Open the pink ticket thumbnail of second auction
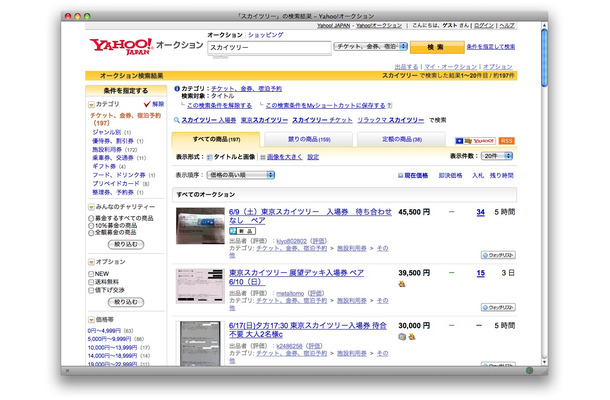The height and width of the screenshot is (400, 610). (200, 286)
